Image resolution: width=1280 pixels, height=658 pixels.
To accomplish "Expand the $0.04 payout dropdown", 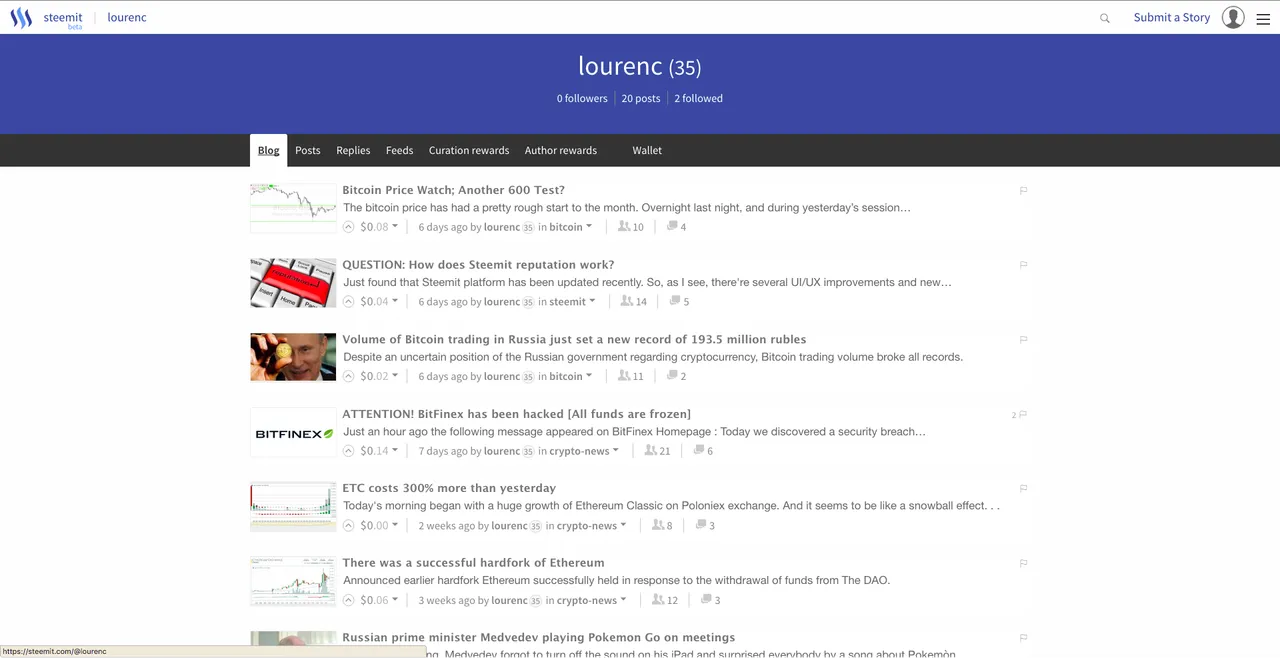I will [x=379, y=301].
